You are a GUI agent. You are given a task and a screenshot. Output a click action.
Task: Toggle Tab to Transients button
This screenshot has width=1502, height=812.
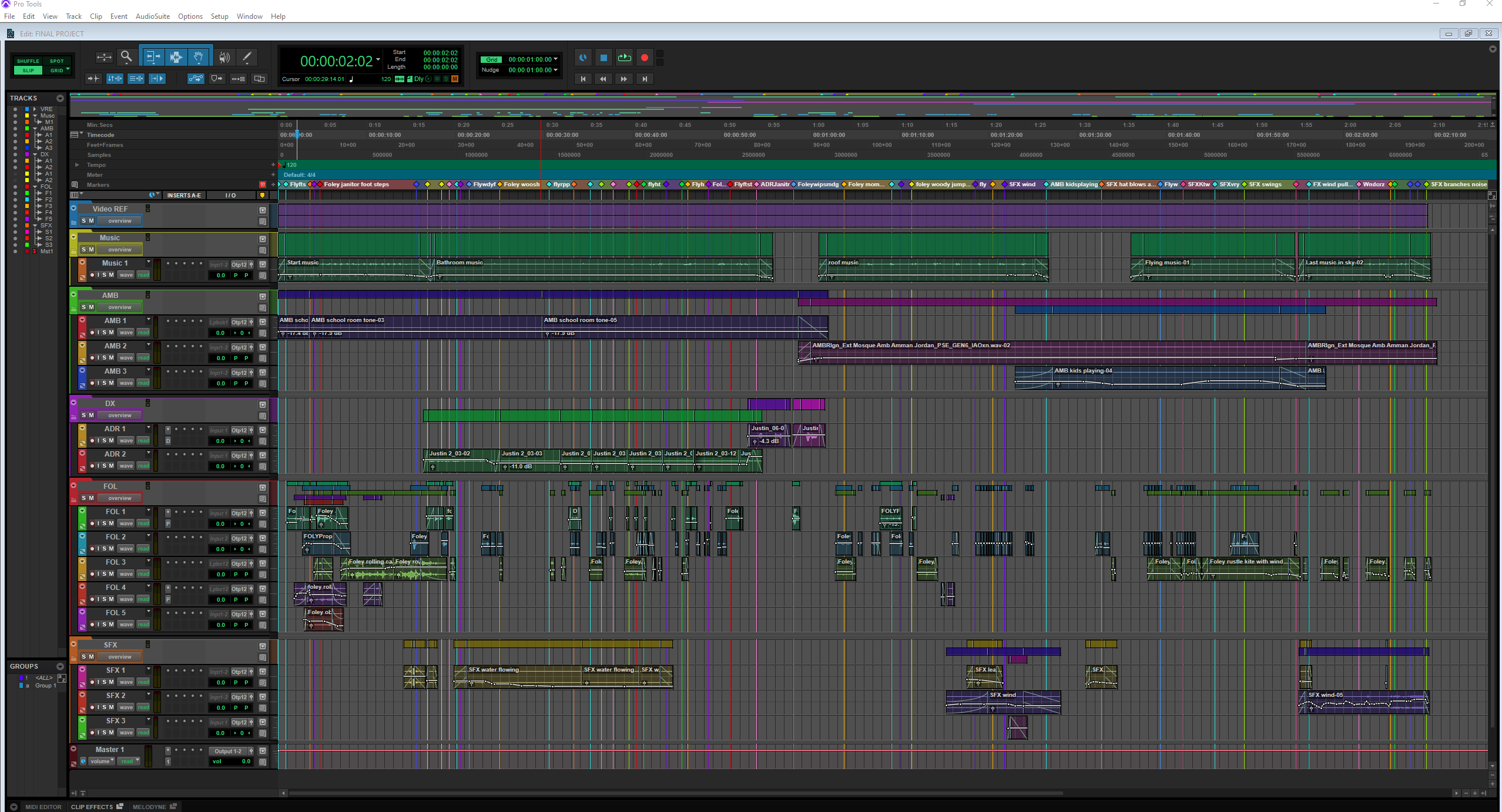93,78
